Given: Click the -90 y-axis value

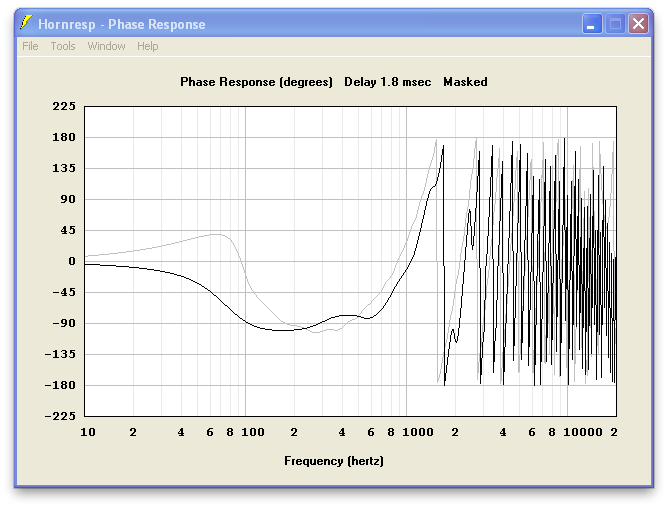Looking at the screenshot, I should [64, 323].
